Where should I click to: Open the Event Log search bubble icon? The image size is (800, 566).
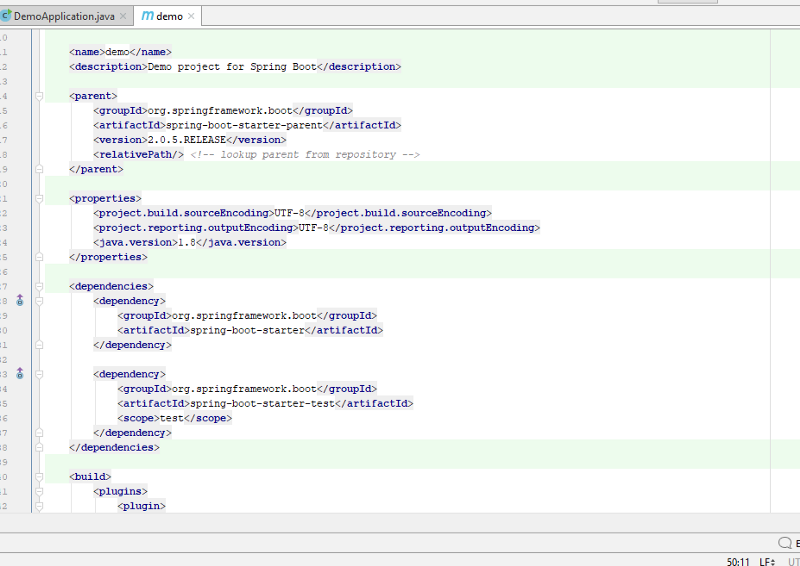(786, 543)
